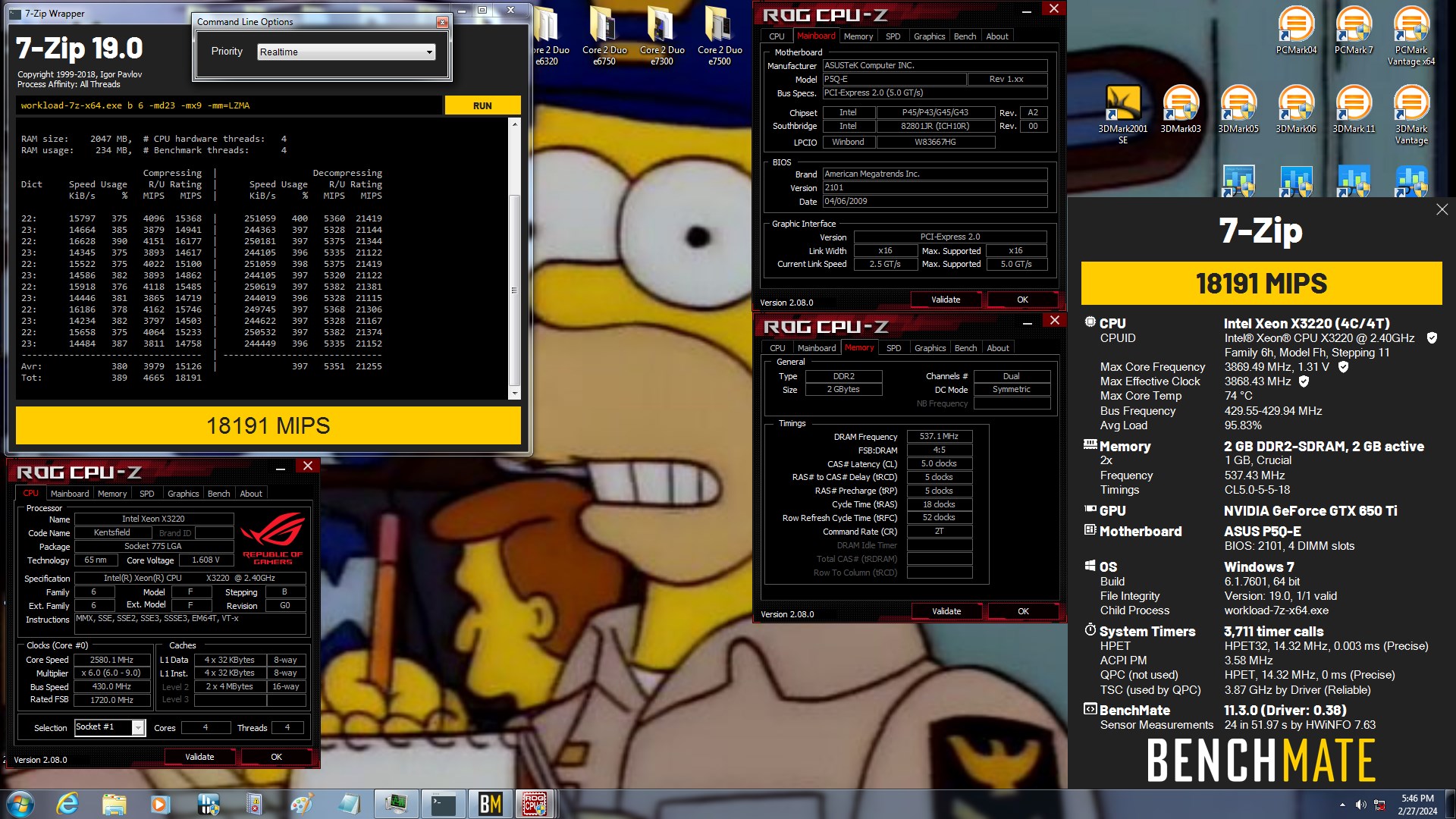Open the Core 2 Duo e7300 folder

(662, 36)
